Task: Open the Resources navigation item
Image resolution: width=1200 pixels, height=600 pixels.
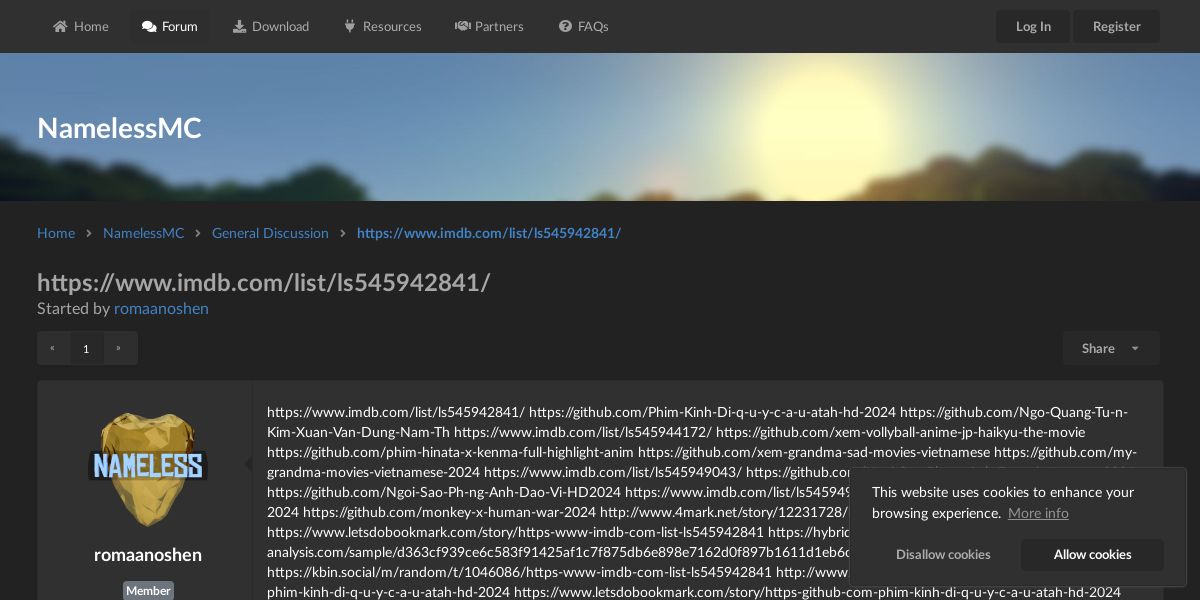Action: point(383,26)
